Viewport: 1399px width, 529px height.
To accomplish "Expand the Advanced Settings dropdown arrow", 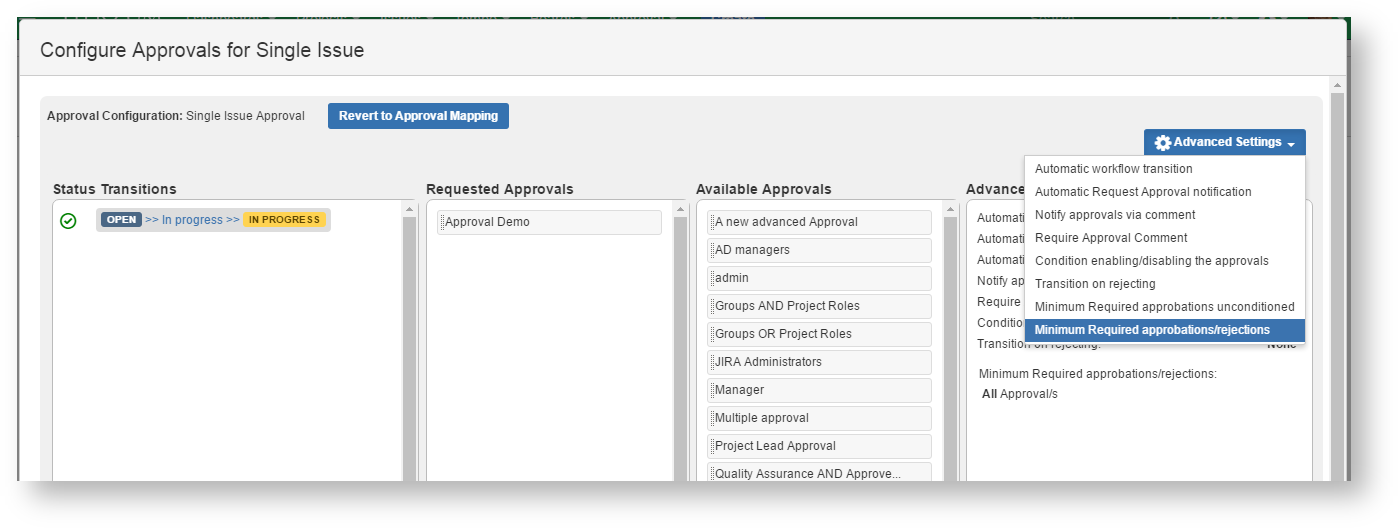I will (x=1291, y=144).
